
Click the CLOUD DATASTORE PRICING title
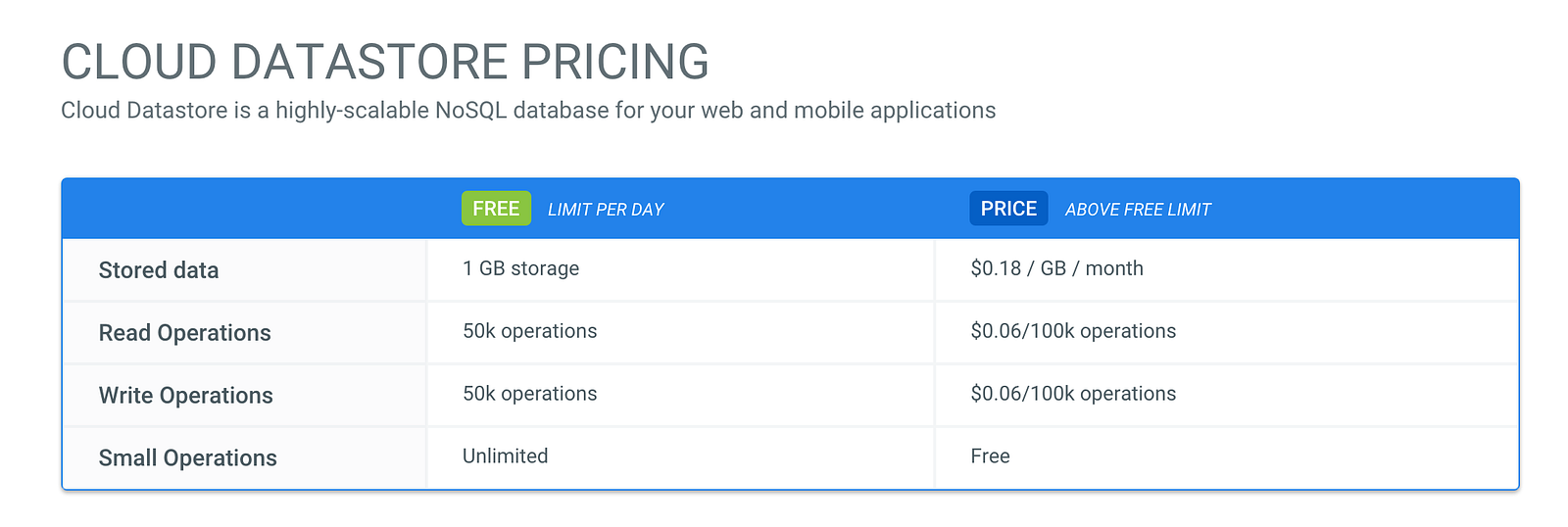(385, 62)
